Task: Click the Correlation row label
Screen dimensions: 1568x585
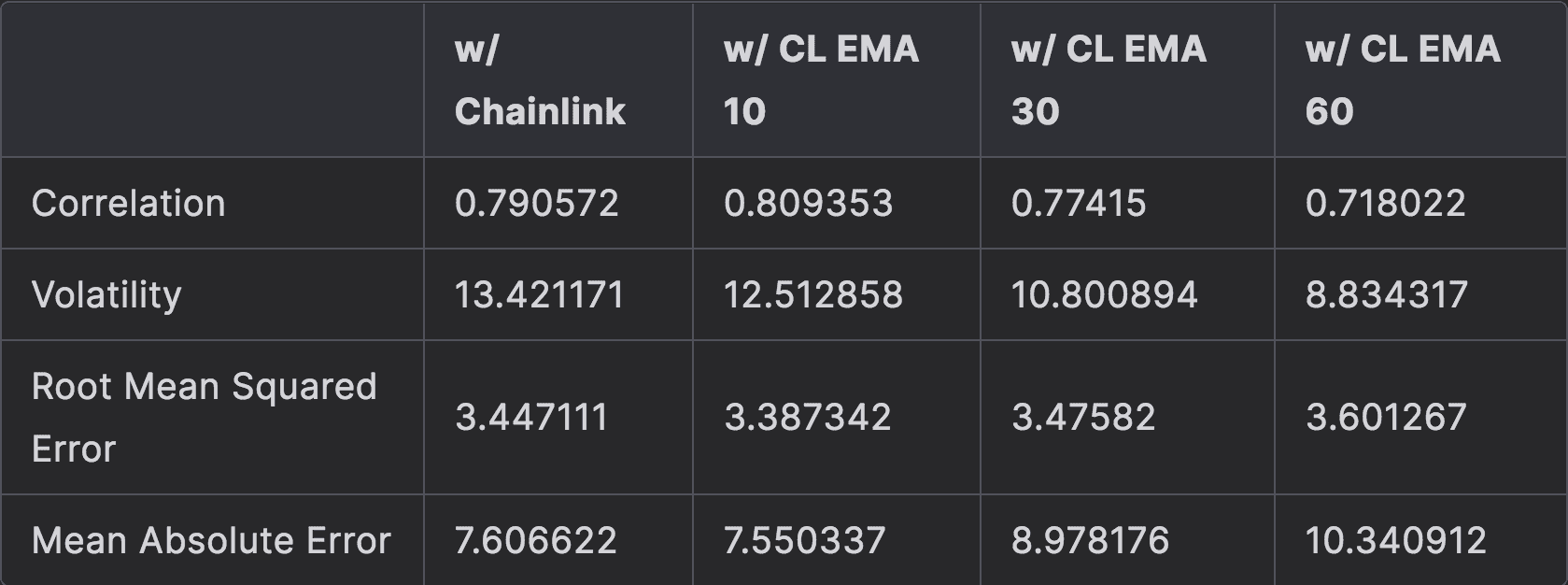Action: point(129,204)
